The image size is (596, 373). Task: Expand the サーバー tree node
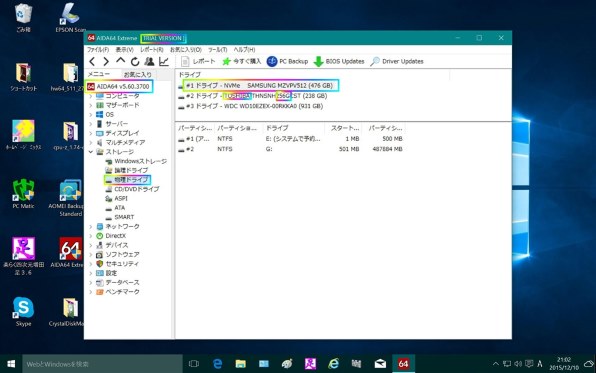tap(90, 124)
